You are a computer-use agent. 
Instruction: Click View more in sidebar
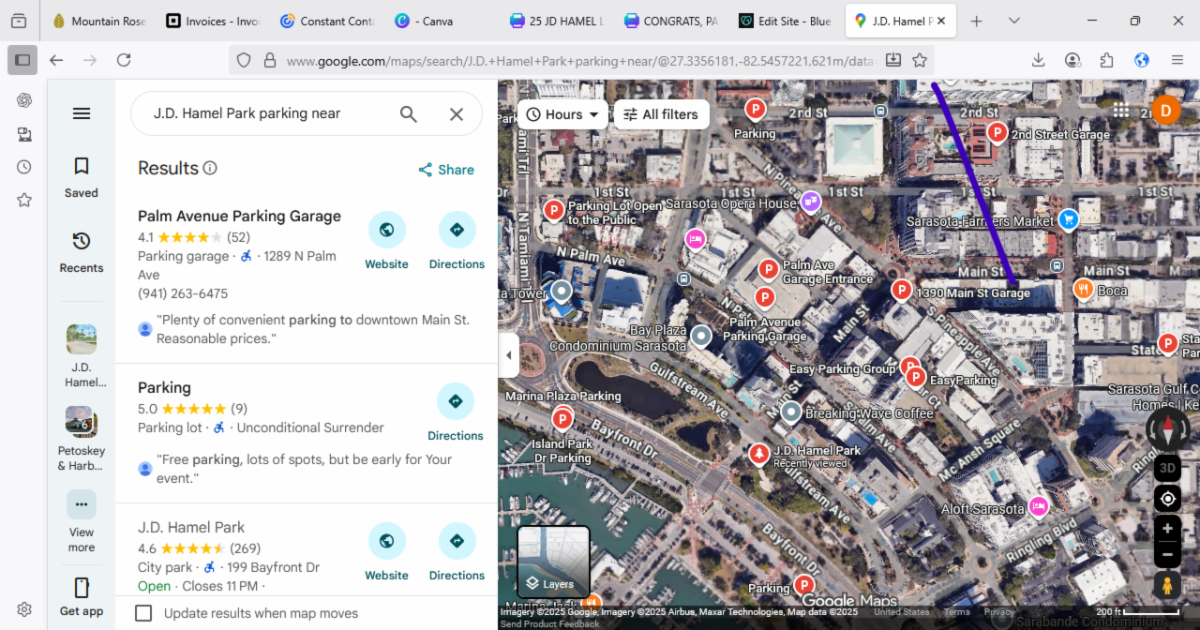tap(81, 522)
